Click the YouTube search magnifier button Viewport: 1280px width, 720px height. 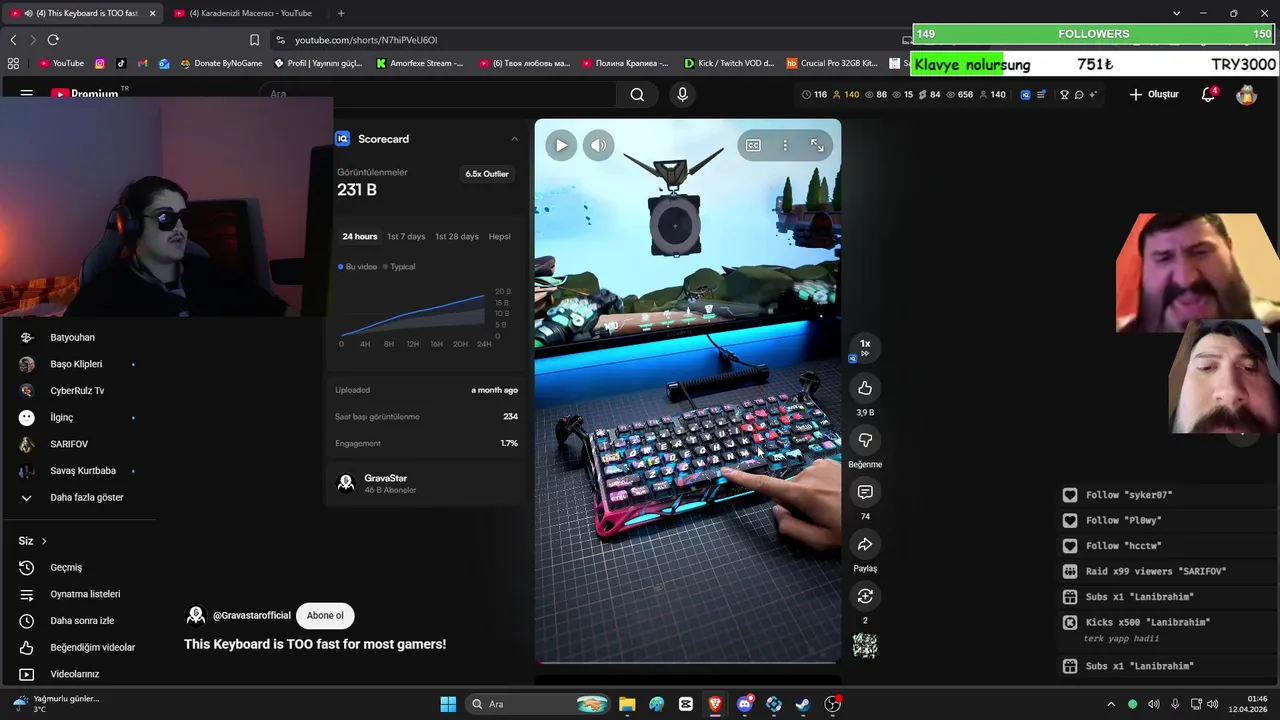(637, 94)
